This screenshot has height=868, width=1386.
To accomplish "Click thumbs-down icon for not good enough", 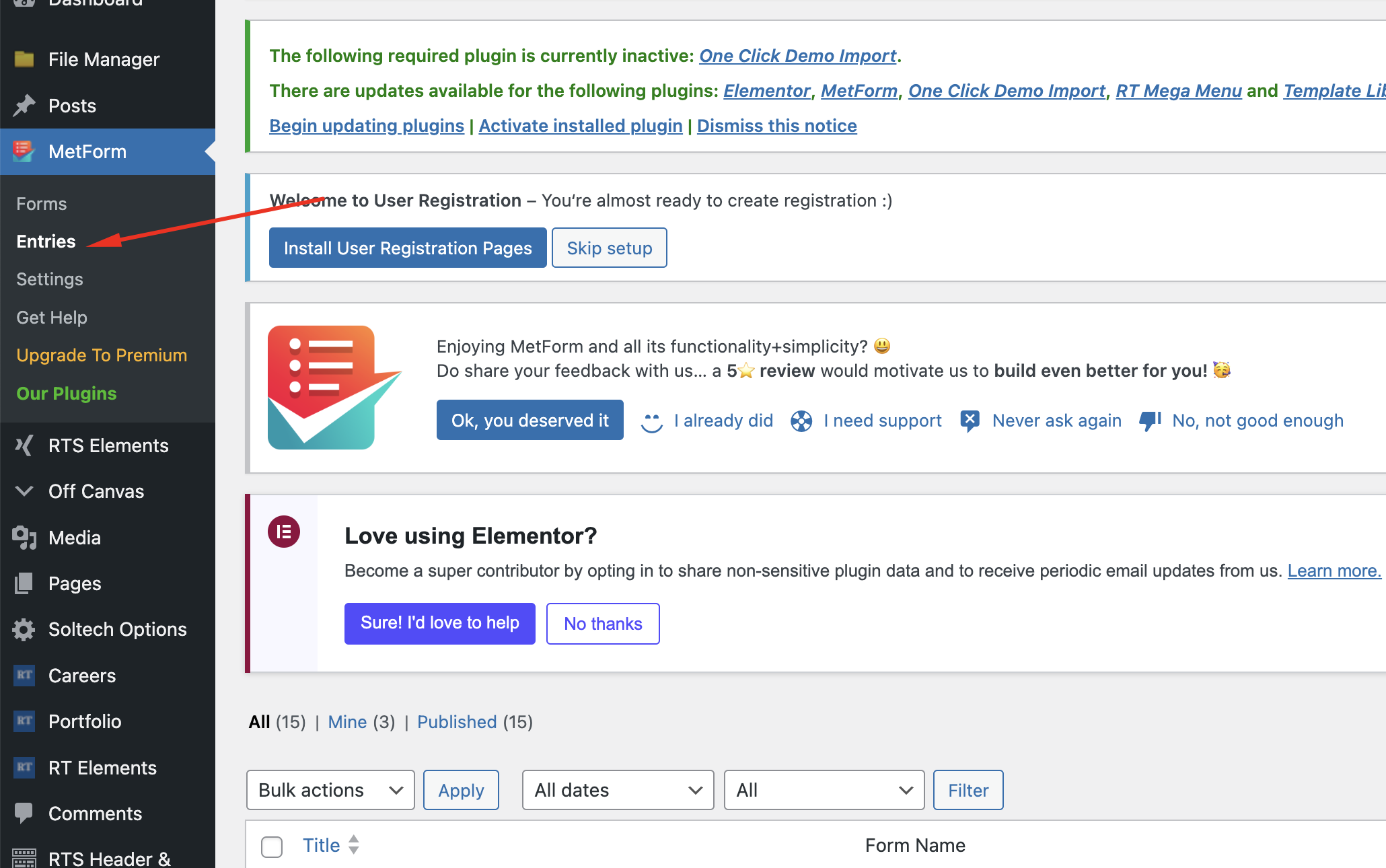I will click(x=1151, y=421).
